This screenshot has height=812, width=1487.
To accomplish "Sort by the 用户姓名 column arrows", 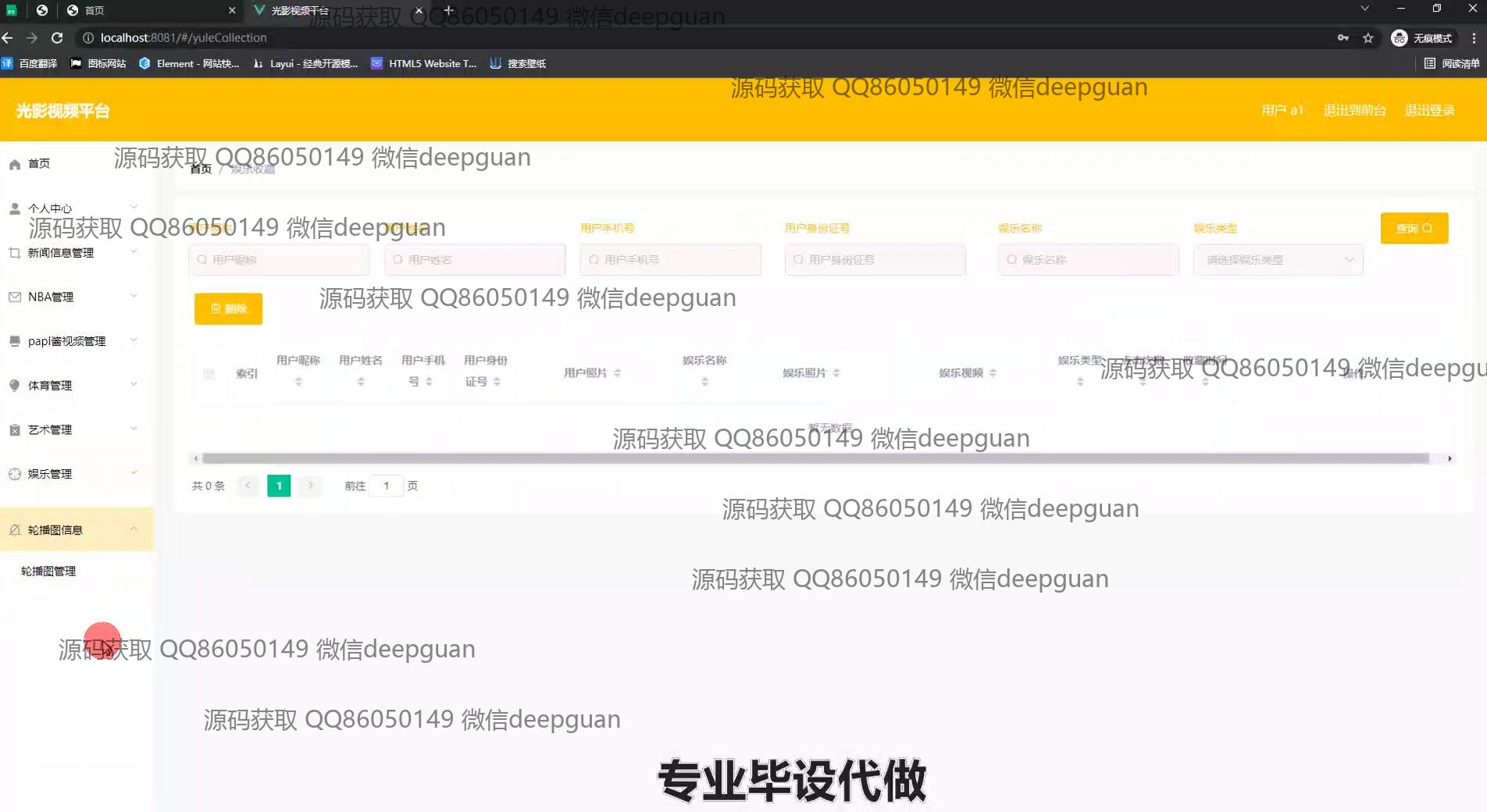I will pyautogui.click(x=361, y=382).
